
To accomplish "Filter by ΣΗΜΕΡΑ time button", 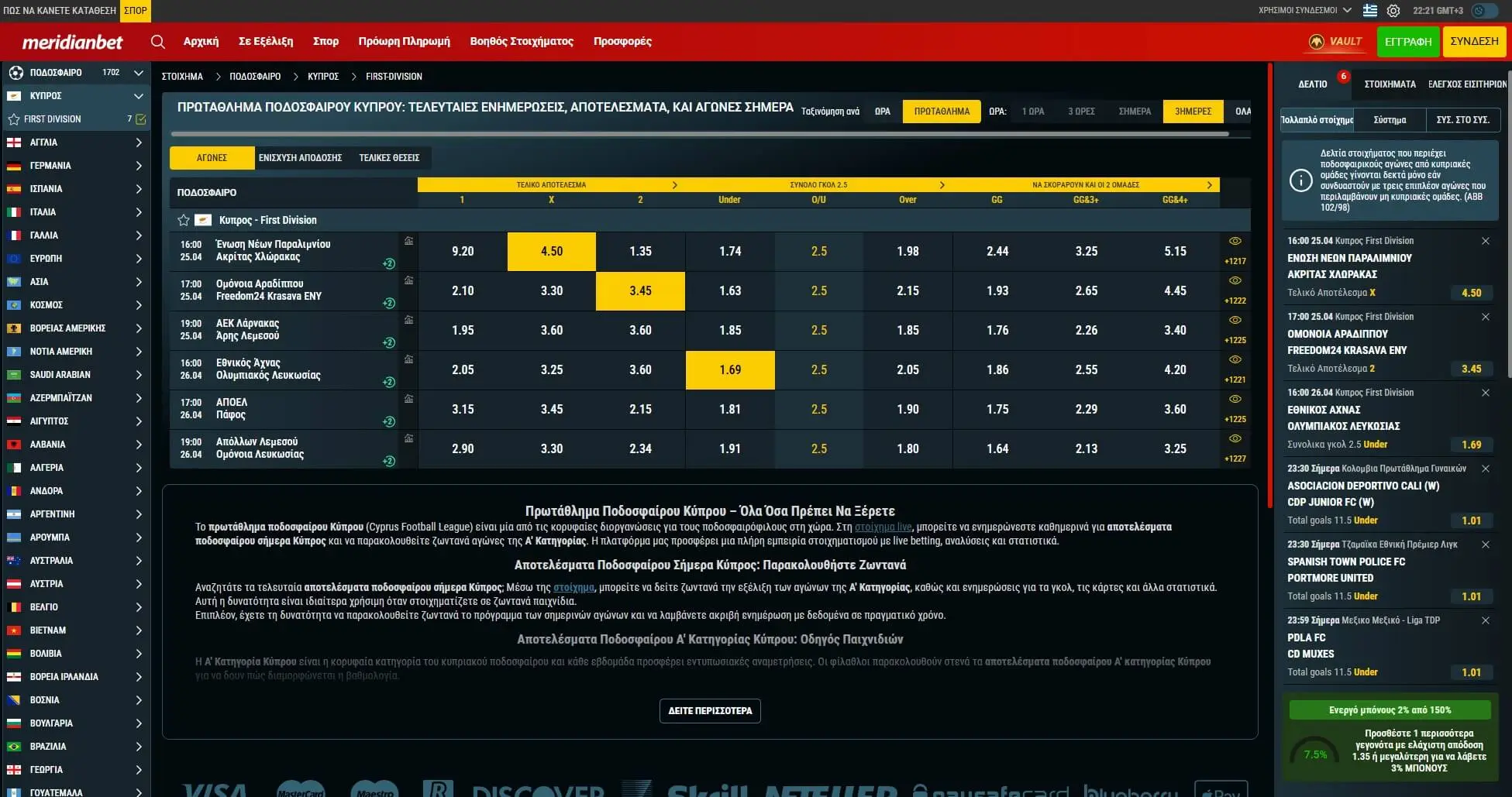I will 1135,112.
